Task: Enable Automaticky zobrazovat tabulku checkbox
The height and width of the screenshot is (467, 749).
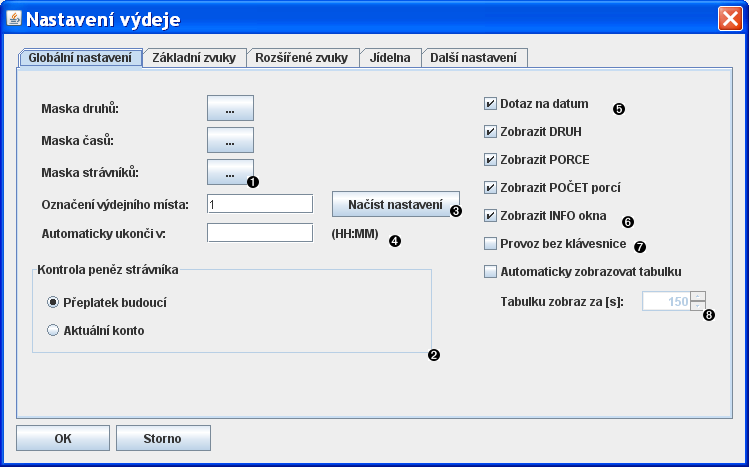Action: coord(490,271)
